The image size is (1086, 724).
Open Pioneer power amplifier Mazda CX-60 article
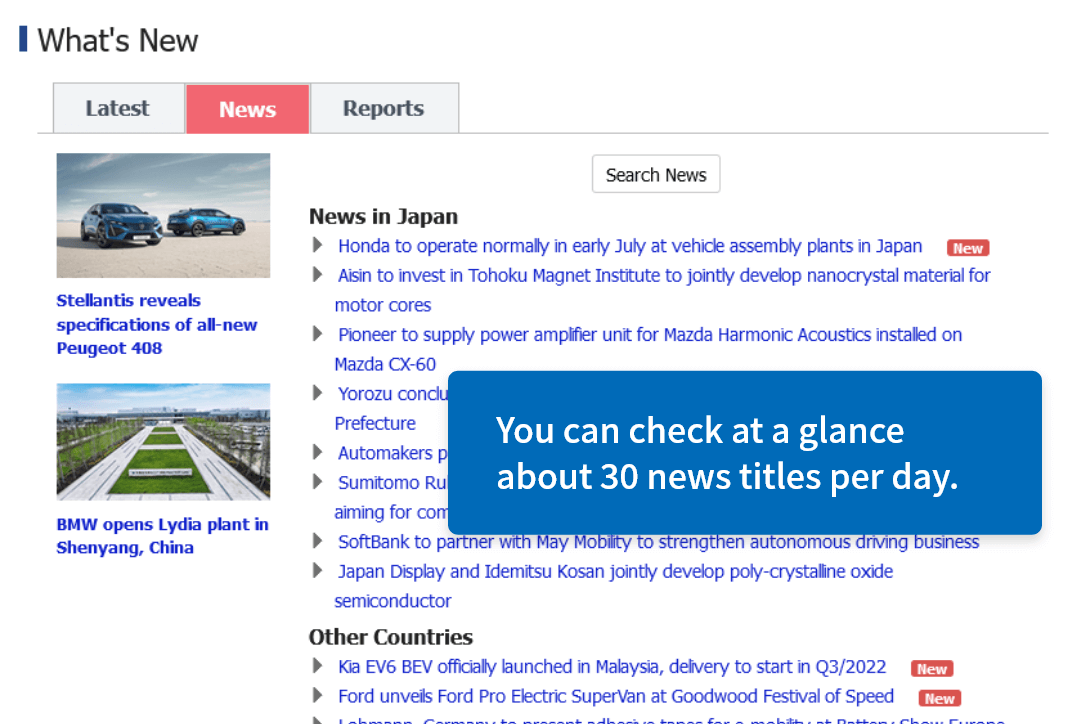[x=648, y=349]
